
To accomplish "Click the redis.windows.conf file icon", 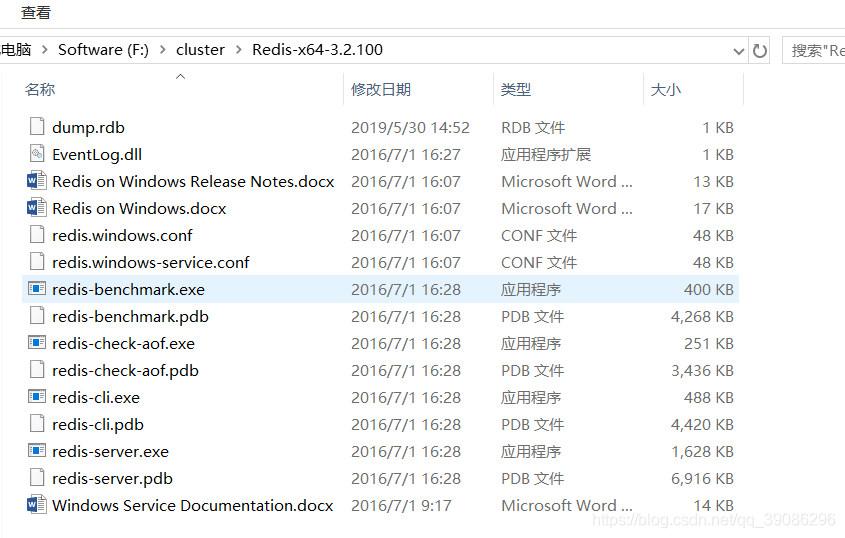I will [37, 234].
